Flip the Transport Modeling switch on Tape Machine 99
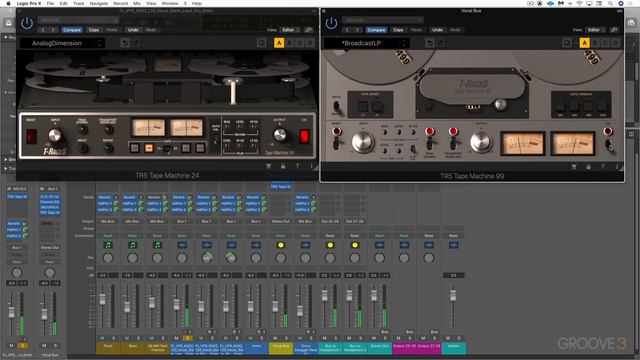Viewport: 640px width, 360px height. (453, 144)
